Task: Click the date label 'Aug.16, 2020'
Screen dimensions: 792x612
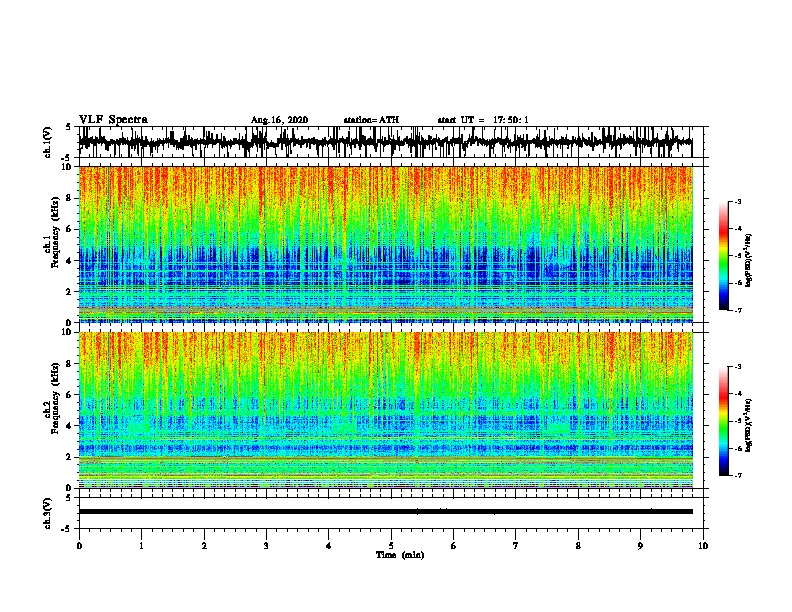Action: [x=279, y=120]
